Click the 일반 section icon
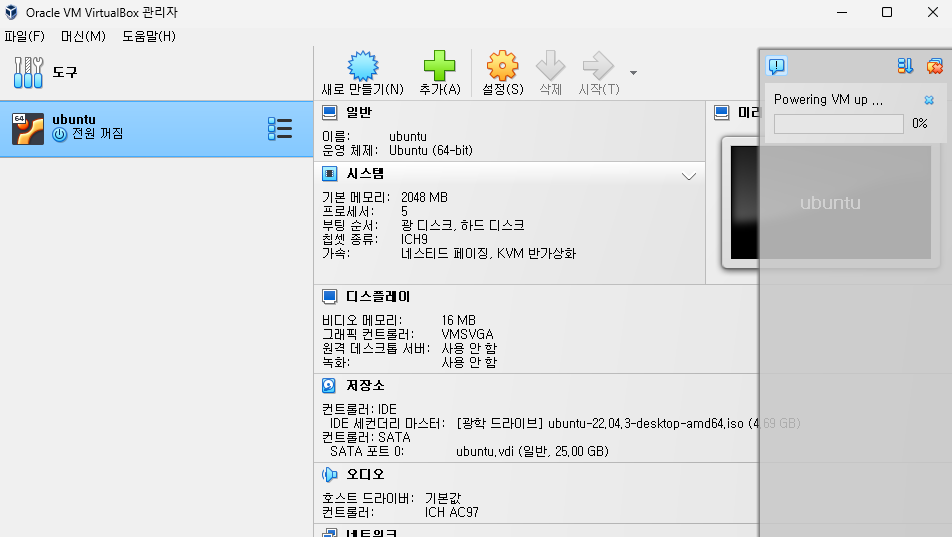Image resolution: width=952 pixels, height=537 pixels. pyautogui.click(x=330, y=112)
